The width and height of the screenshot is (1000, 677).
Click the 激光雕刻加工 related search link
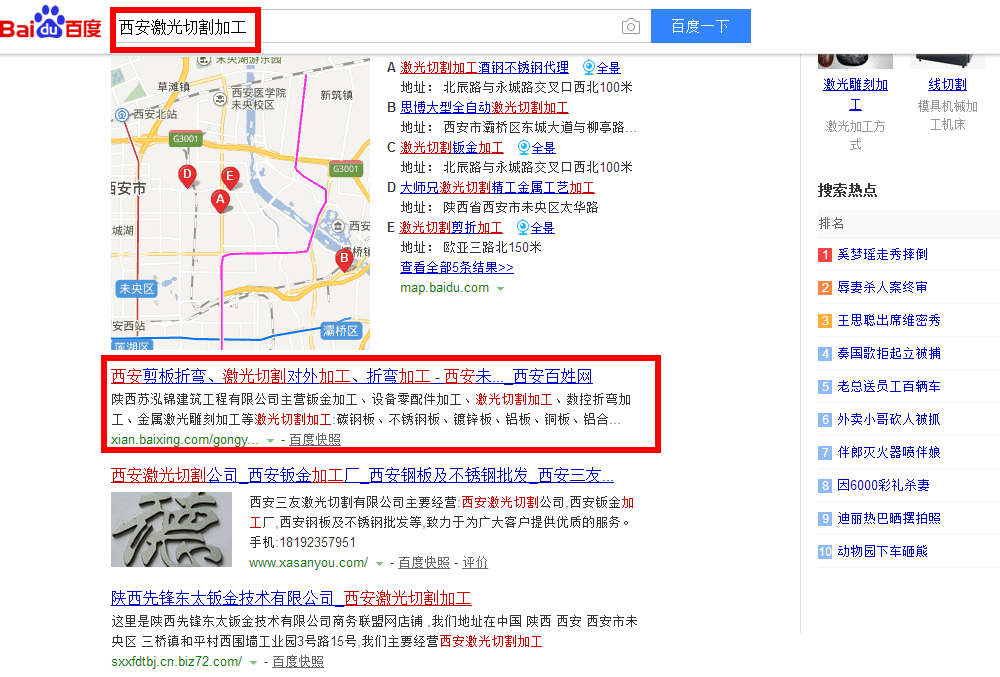(855, 94)
